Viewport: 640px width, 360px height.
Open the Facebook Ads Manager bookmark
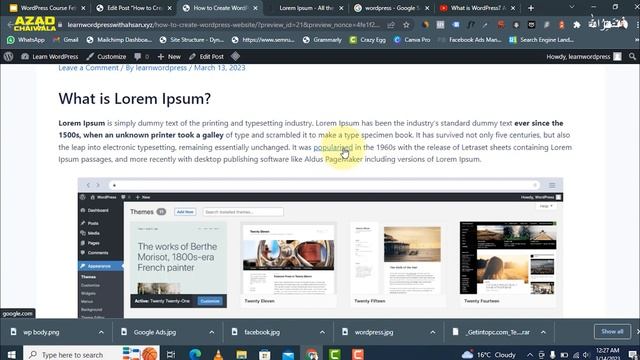pos(469,40)
